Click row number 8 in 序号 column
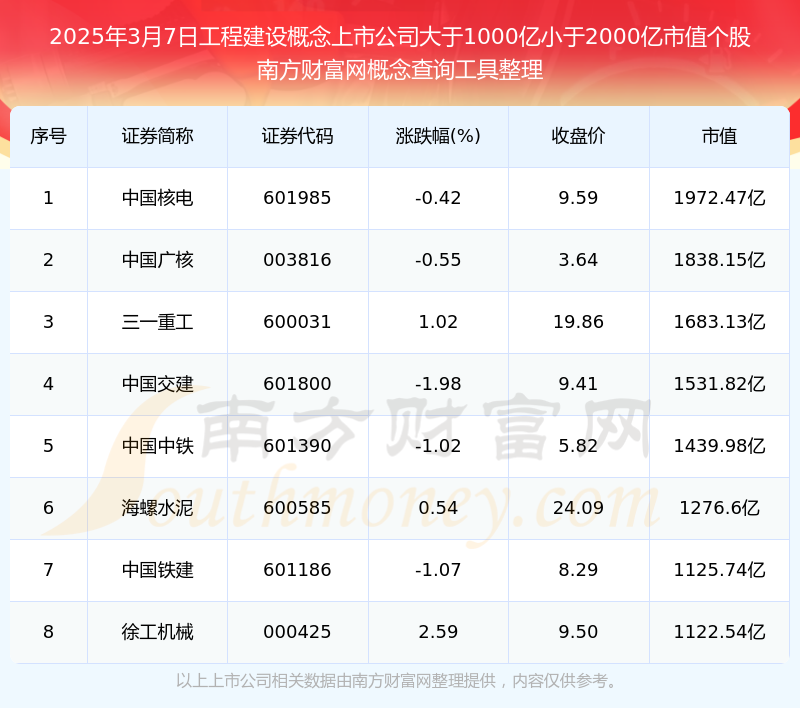Image resolution: width=800 pixels, height=708 pixels. (x=48, y=632)
